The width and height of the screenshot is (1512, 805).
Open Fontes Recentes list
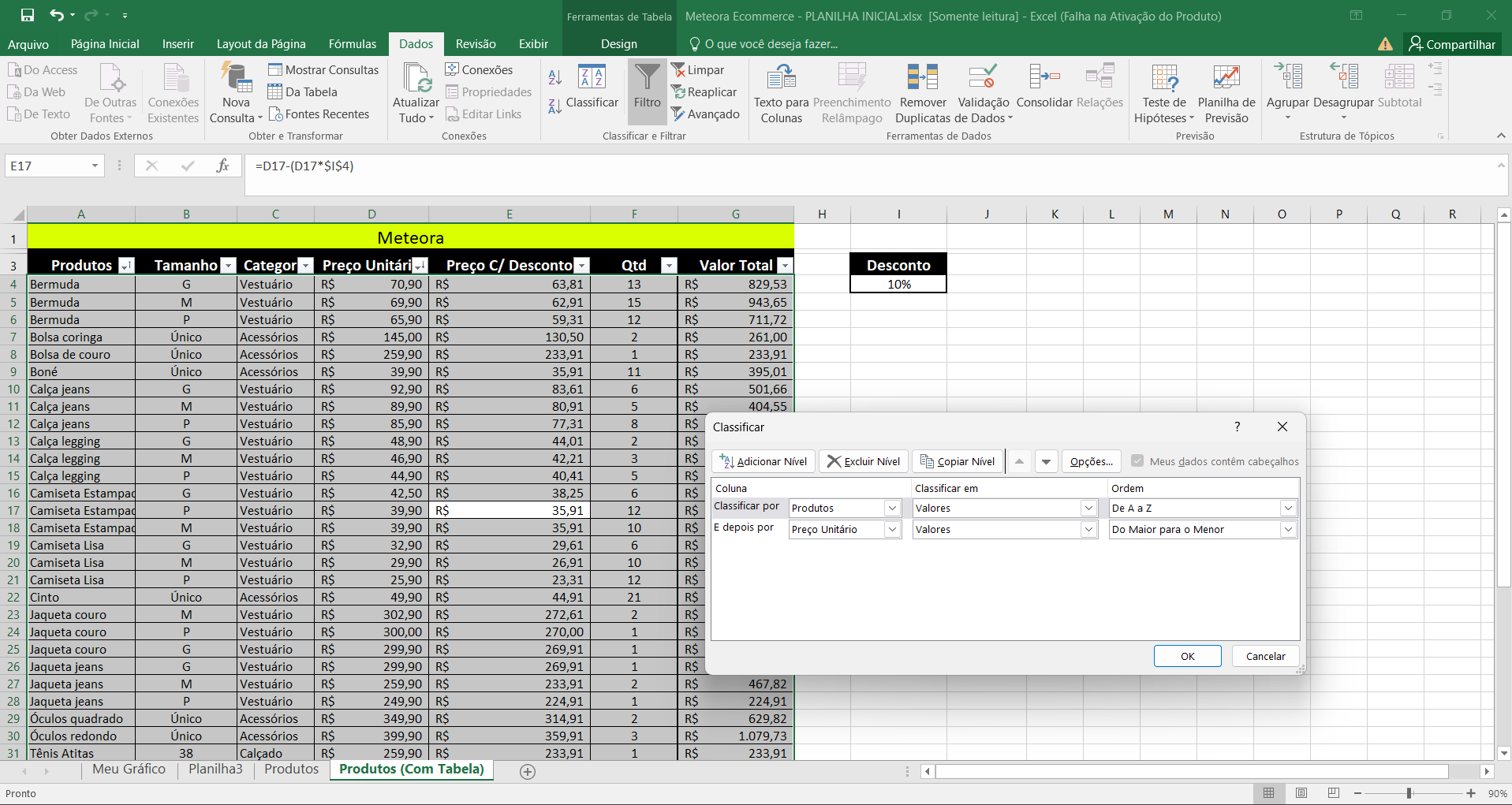(x=319, y=114)
